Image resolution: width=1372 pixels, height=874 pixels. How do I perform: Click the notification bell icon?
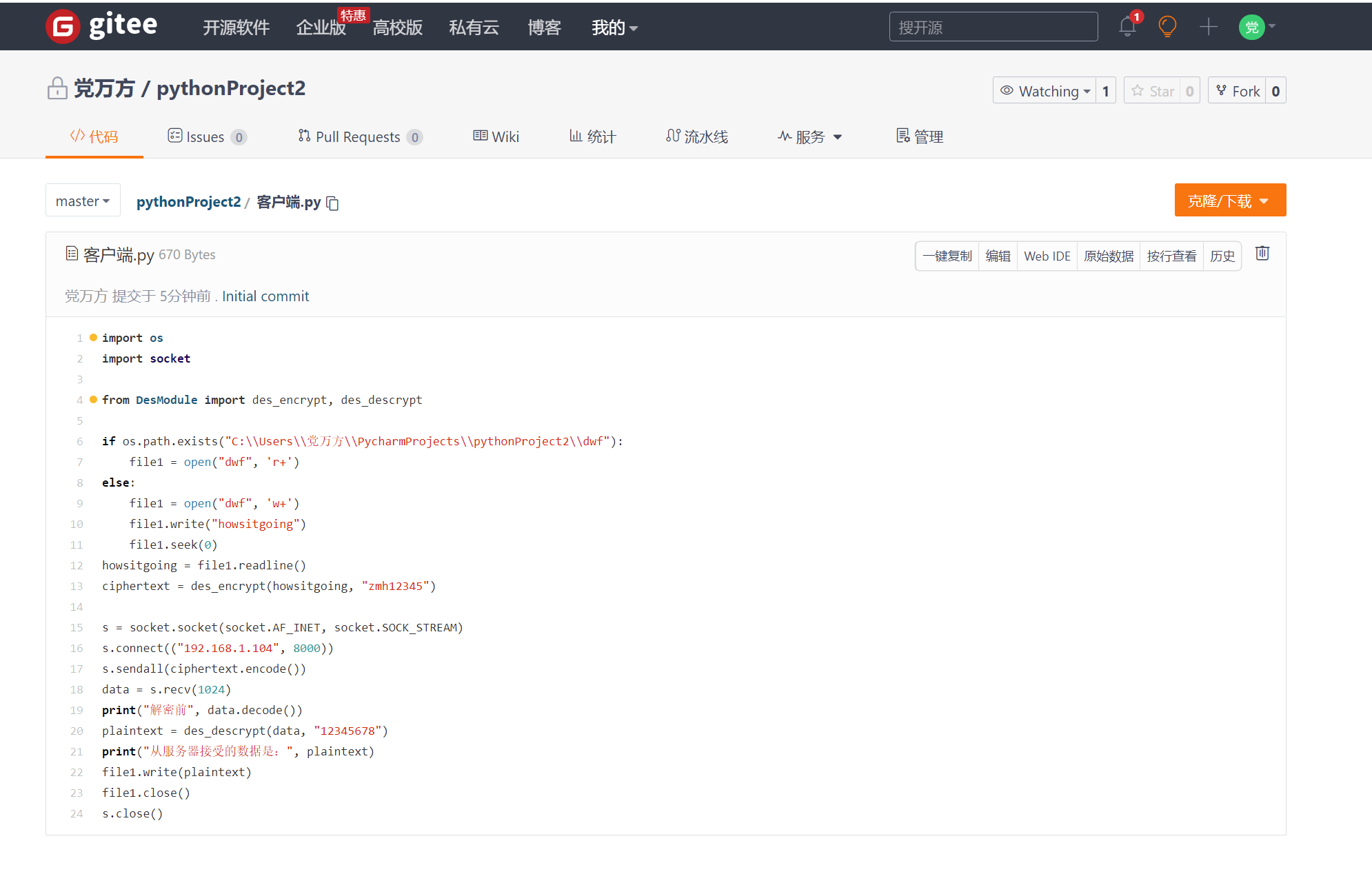pos(1127,27)
